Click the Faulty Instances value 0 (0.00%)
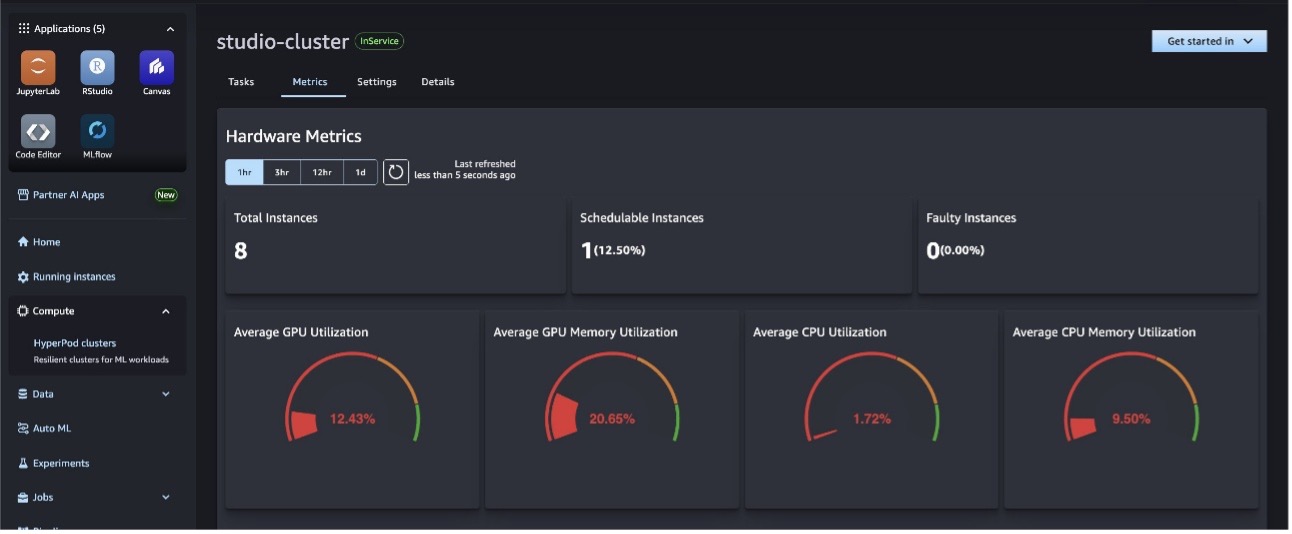Screen dimensions: 1292x534 pyautogui.click(x=955, y=250)
